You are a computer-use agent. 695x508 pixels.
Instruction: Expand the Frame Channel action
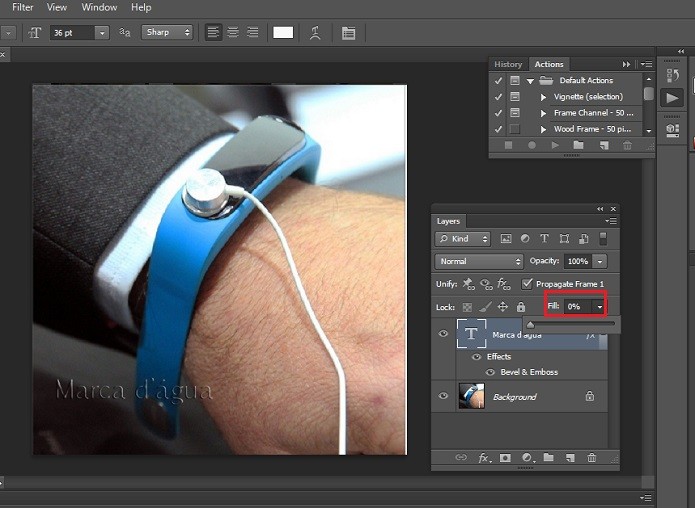tap(543, 113)
